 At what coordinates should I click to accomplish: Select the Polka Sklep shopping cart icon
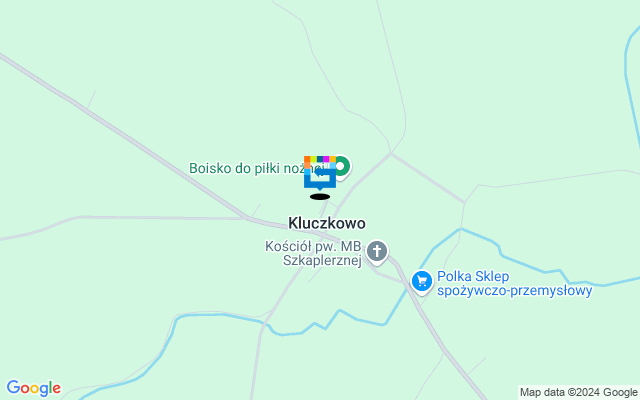[422, 281]
